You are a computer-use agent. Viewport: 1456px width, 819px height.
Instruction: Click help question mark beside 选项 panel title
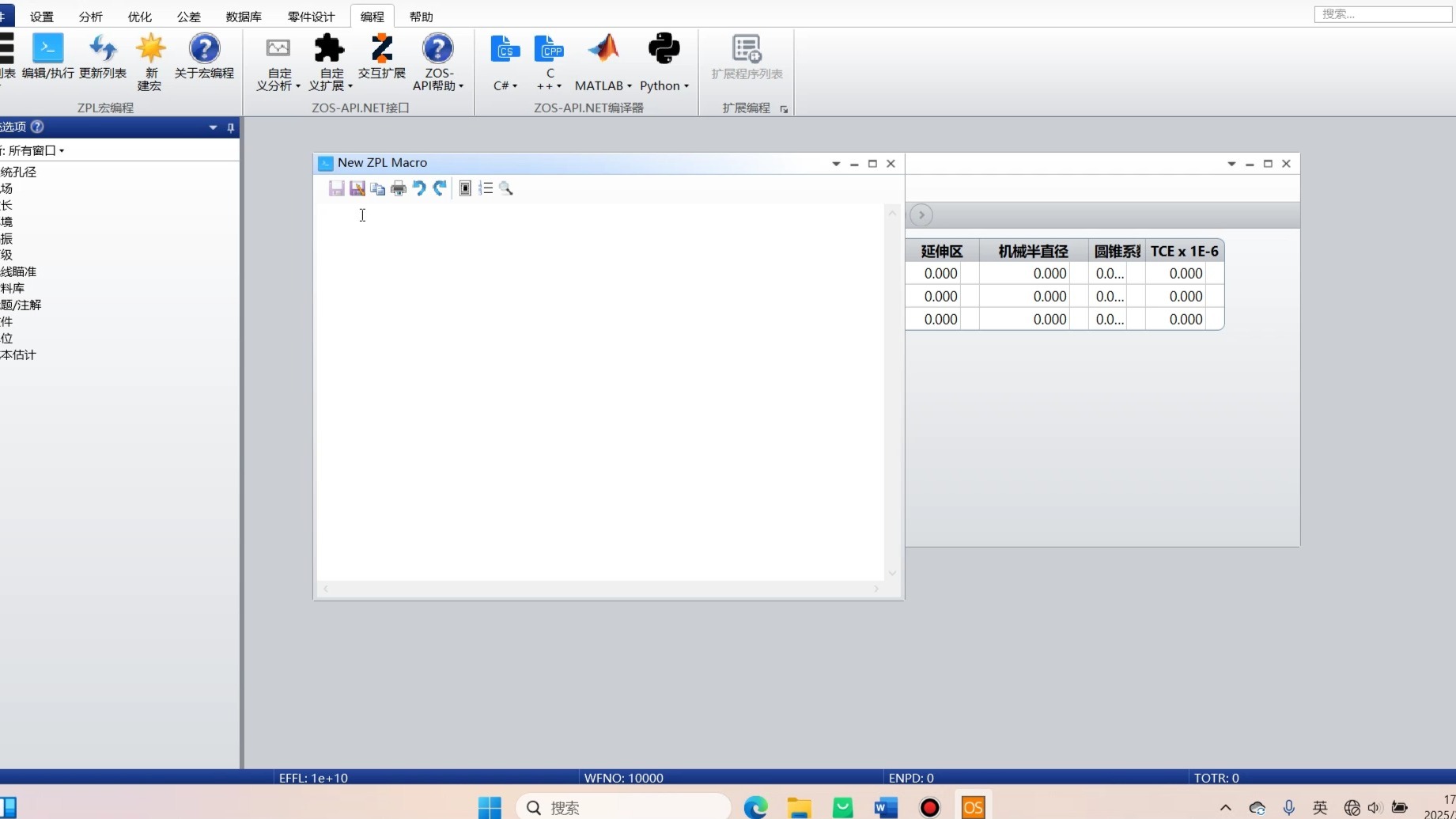[37, 127]
